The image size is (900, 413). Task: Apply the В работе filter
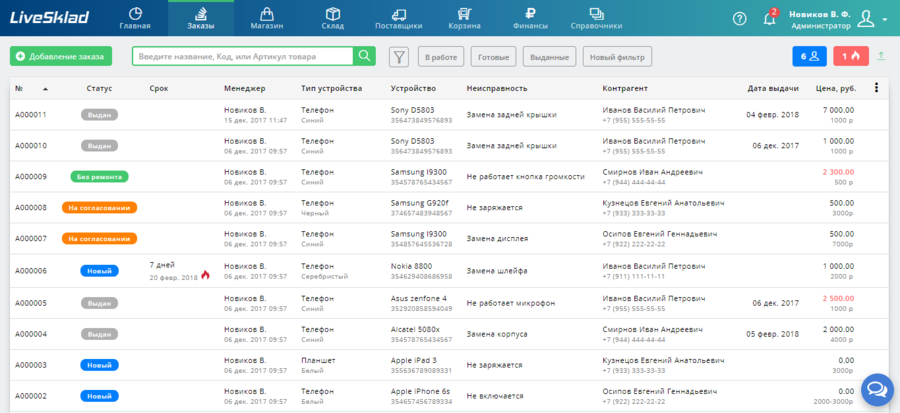coord(441,57)
